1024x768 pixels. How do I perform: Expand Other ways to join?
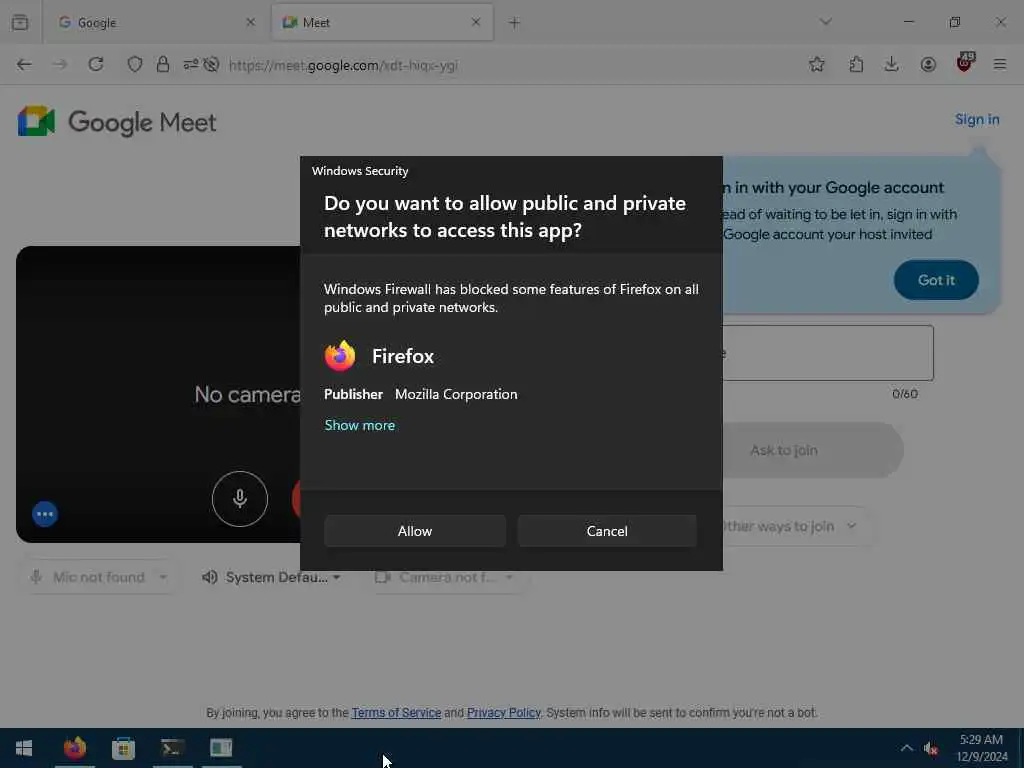point(797,526)
